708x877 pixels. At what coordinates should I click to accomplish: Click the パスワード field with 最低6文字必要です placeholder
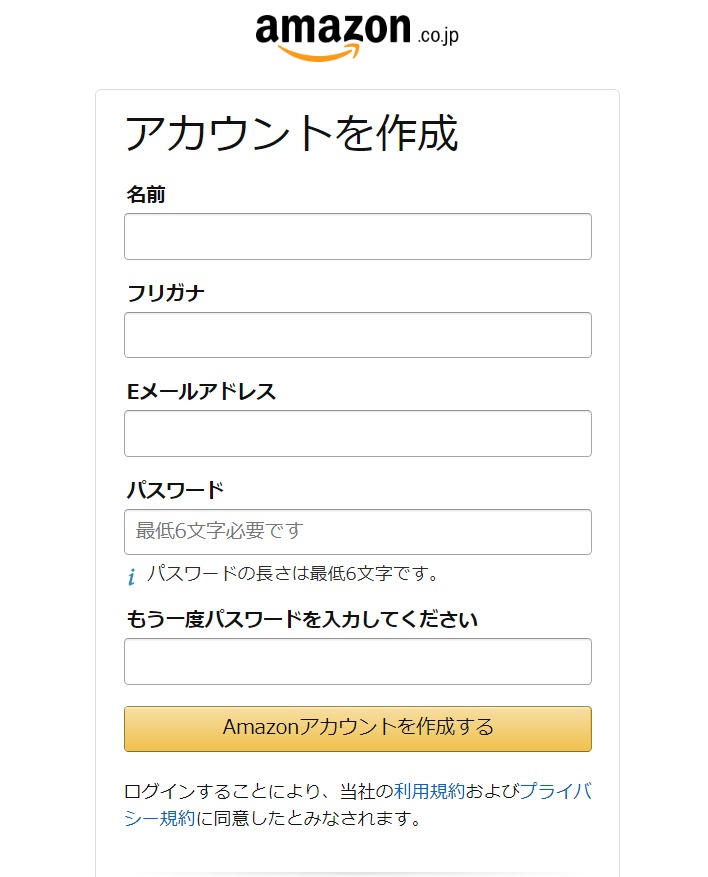click(357, 532)
